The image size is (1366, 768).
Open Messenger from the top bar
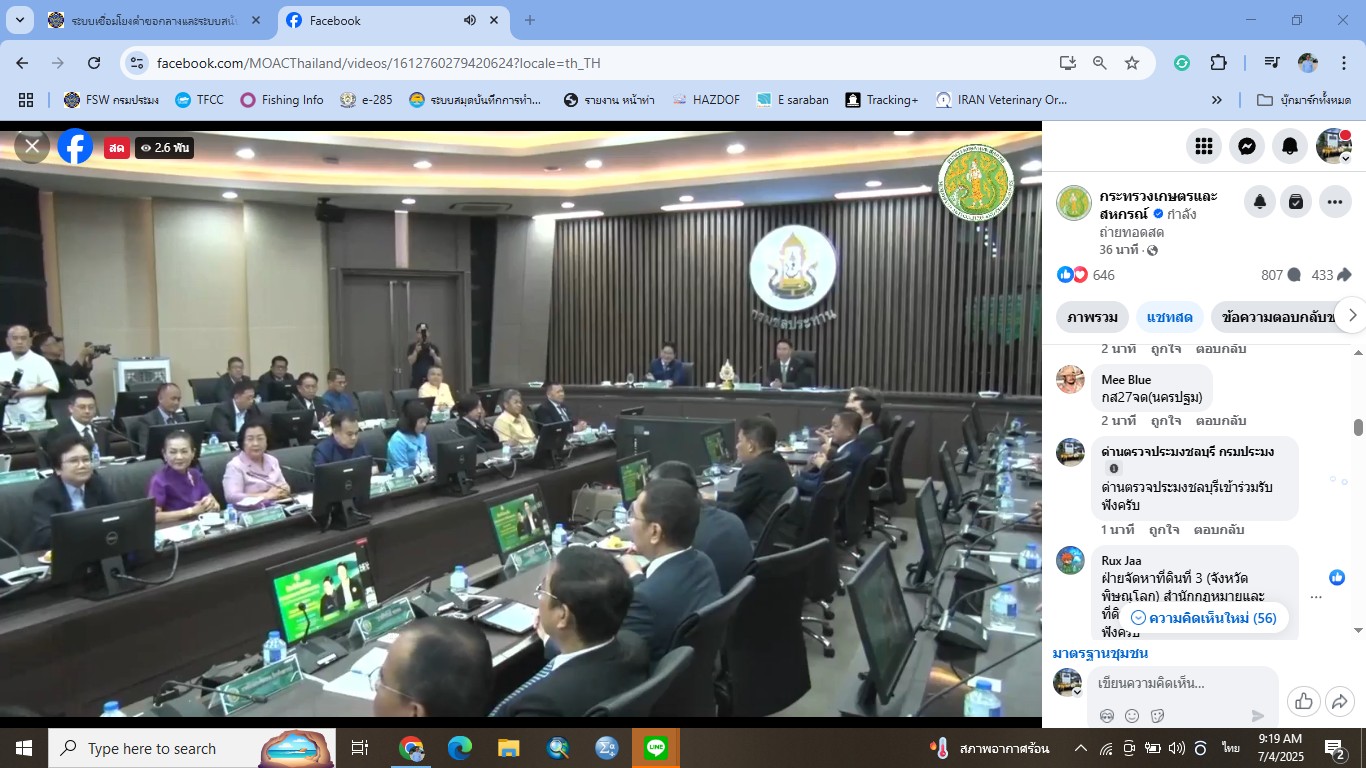(1247, 146)
